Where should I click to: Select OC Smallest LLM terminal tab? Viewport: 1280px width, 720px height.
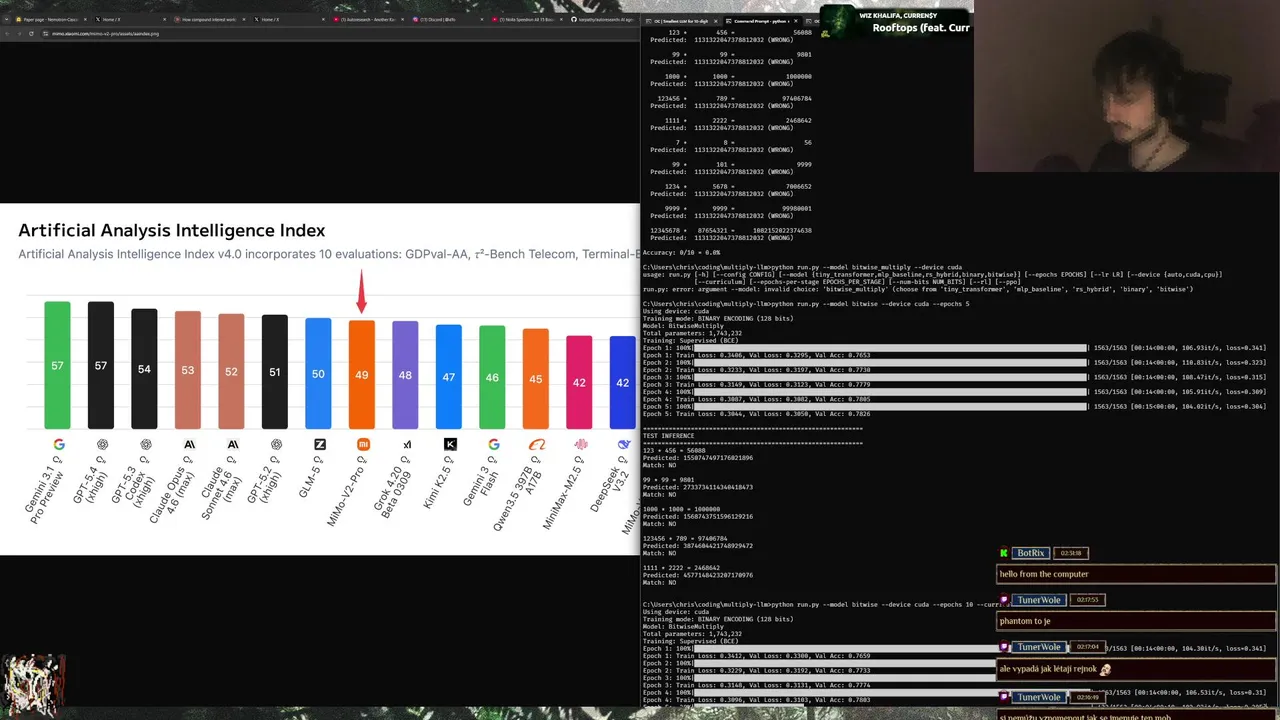[x=682, y=21]
